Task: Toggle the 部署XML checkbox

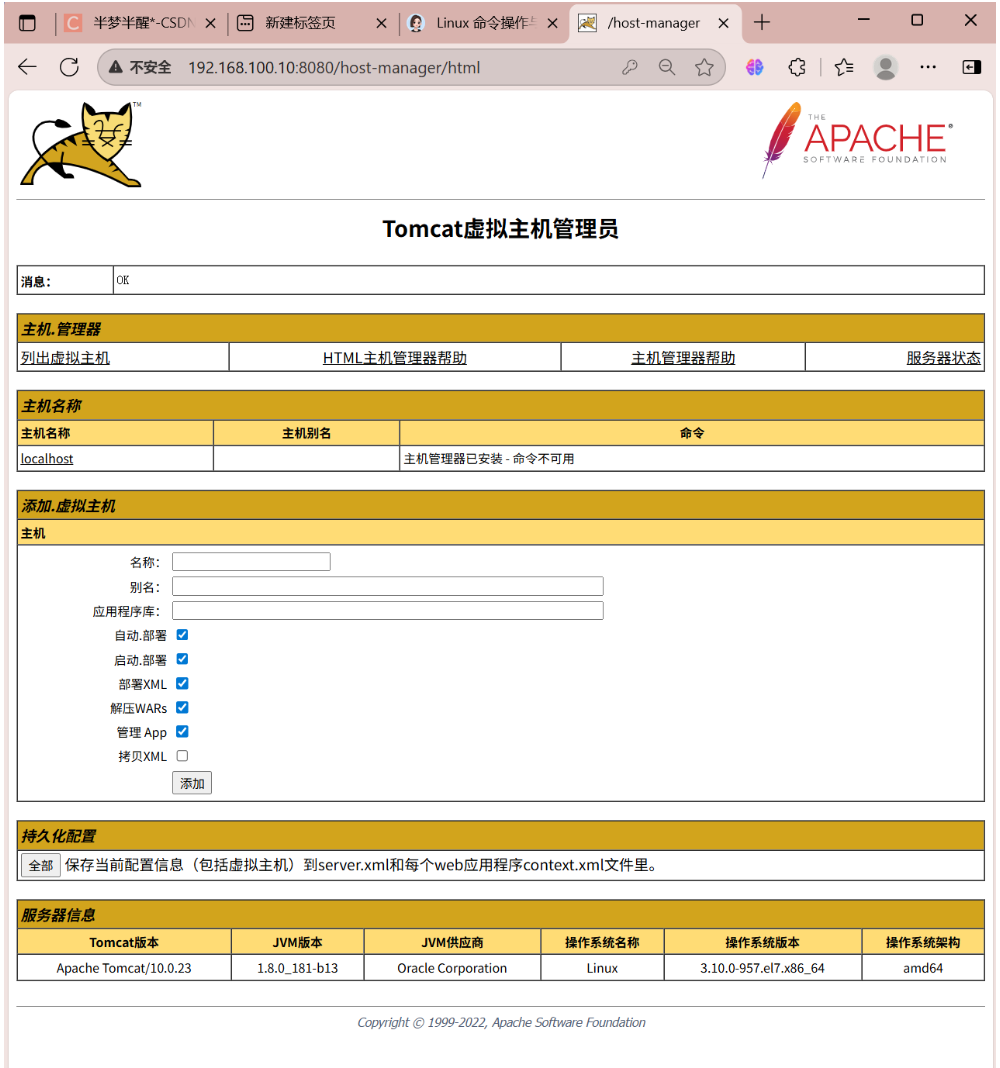Action: pos(183,683)
